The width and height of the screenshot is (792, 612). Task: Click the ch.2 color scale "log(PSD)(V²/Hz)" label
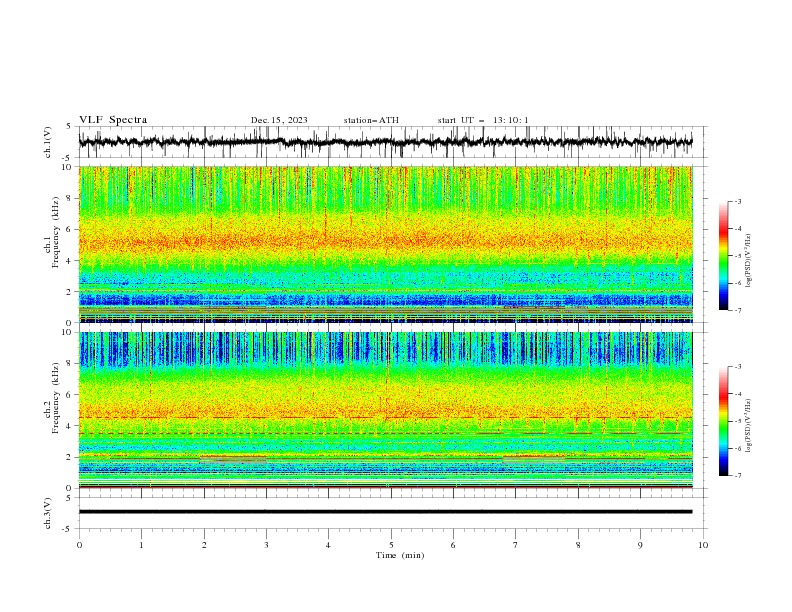pos(749,426)
